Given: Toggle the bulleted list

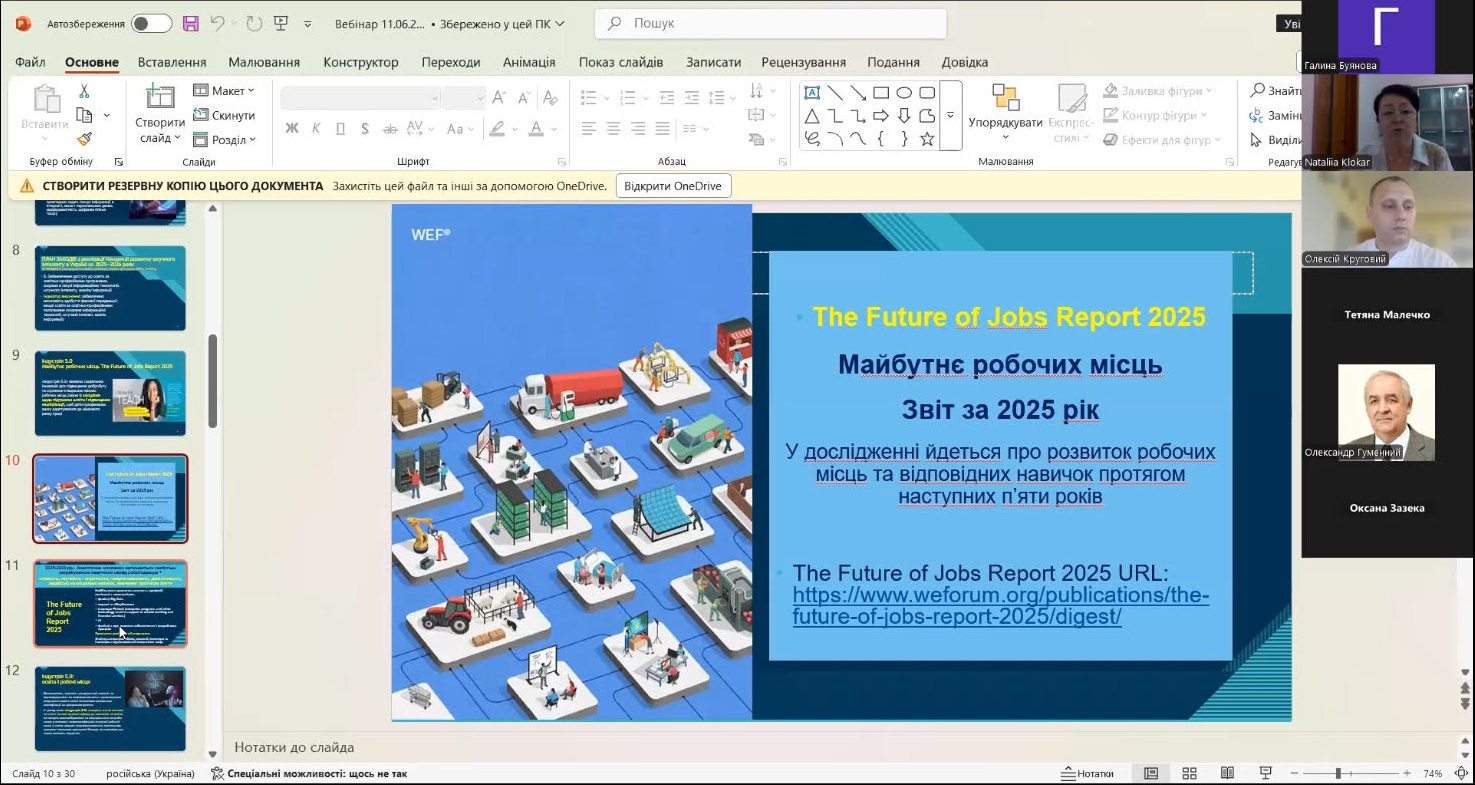Looking at the screenshot, I should (589, 98).
